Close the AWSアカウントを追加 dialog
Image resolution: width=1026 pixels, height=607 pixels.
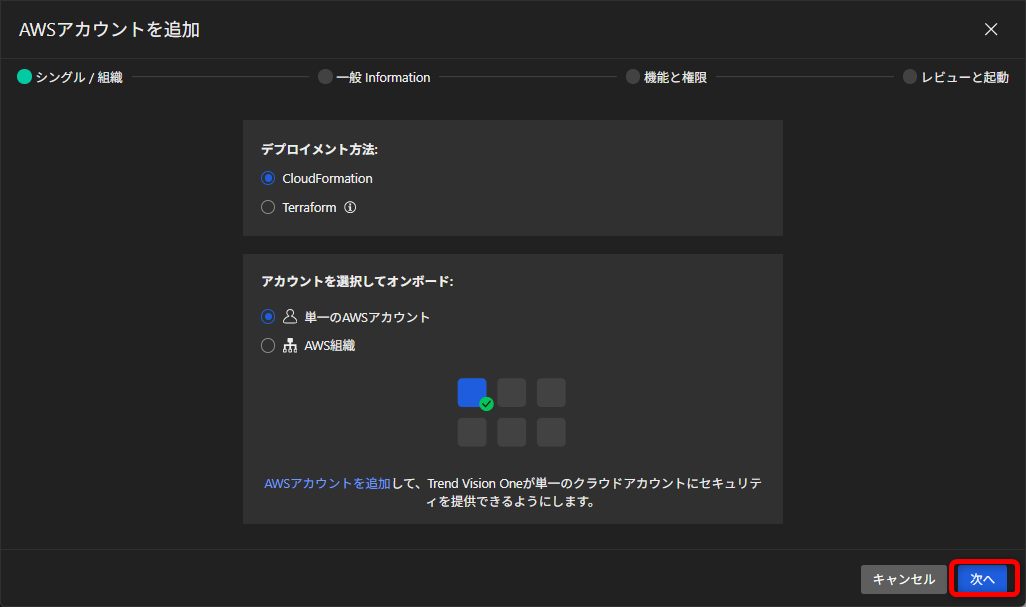click(991, 29)
